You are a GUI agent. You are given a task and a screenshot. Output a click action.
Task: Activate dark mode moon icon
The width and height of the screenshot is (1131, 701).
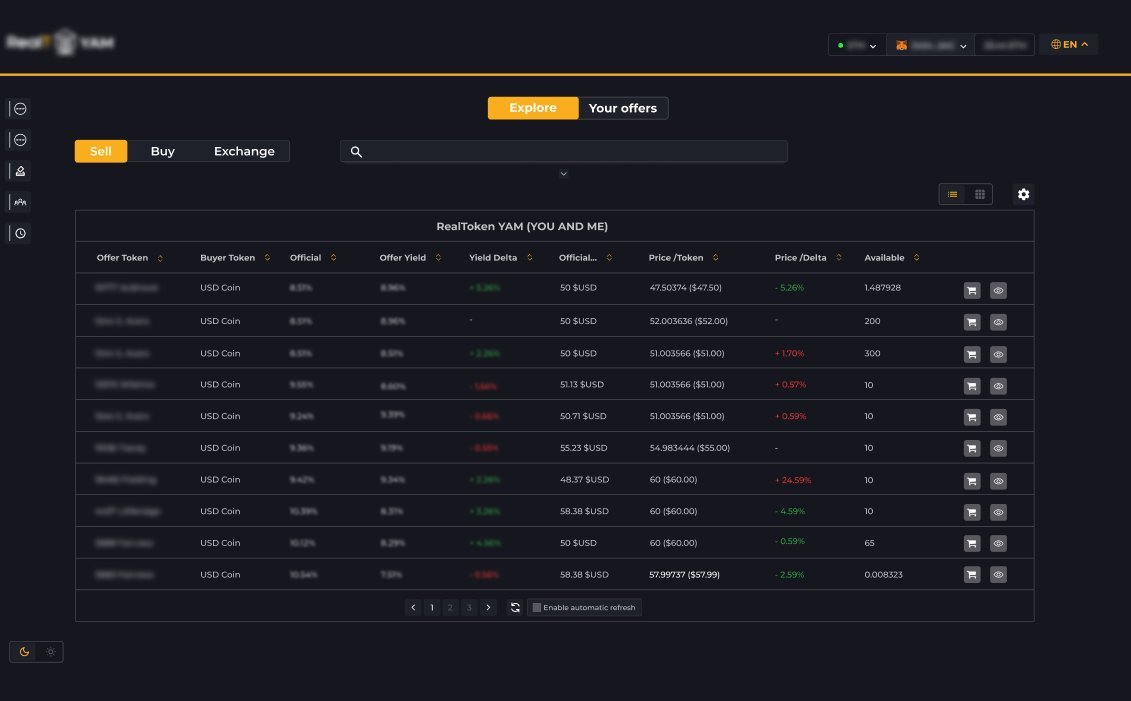coord(24,652)
